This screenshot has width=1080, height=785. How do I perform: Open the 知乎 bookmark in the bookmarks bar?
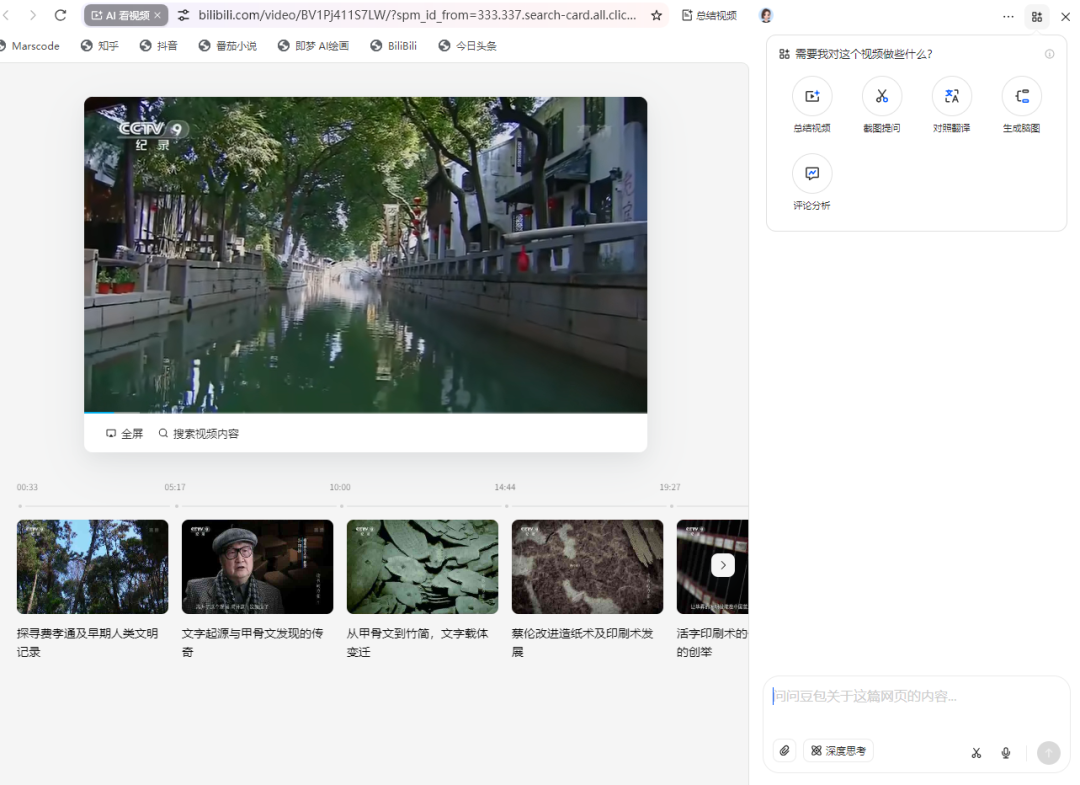[x=100, y=46]
